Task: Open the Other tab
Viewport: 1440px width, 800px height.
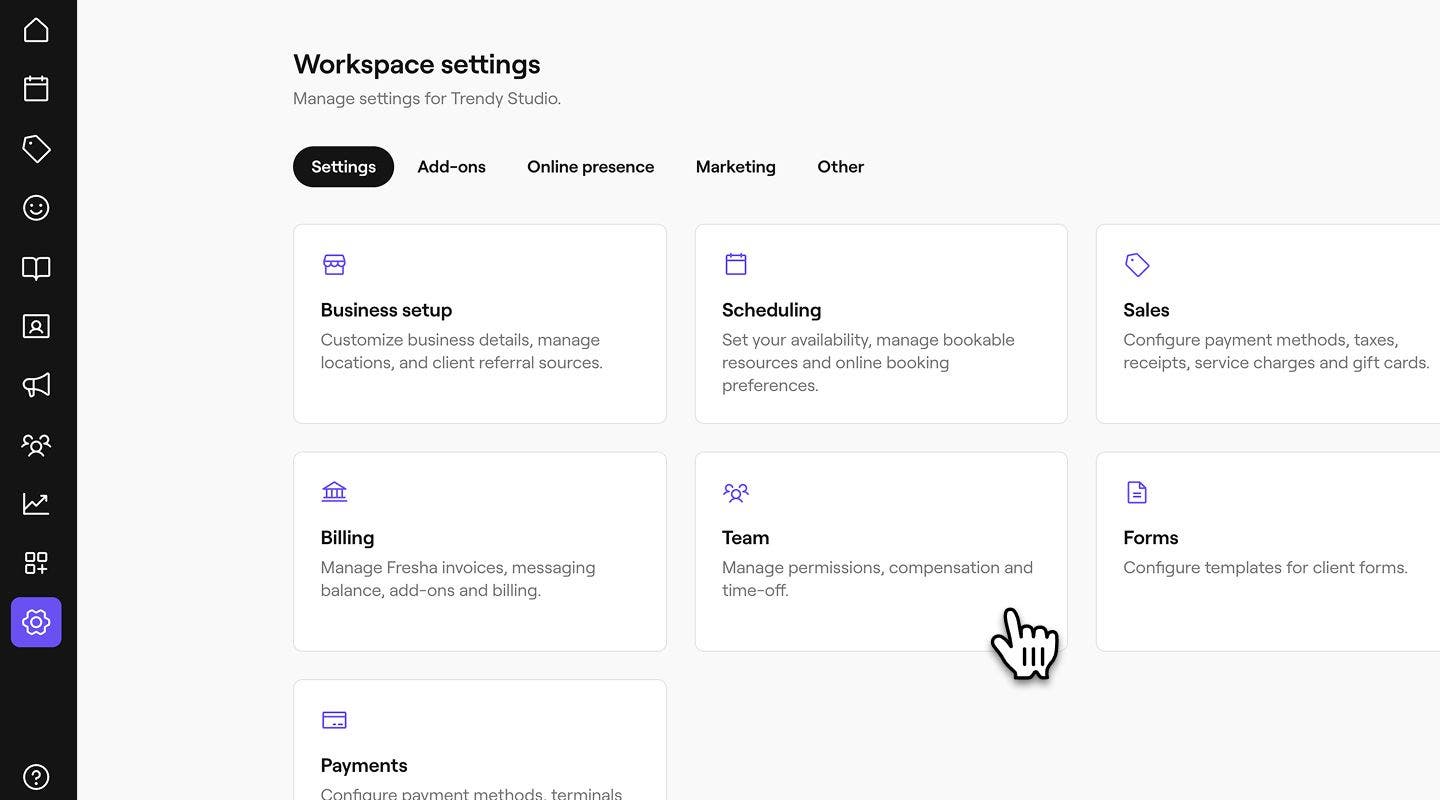Action: click(x=840, y=167)
